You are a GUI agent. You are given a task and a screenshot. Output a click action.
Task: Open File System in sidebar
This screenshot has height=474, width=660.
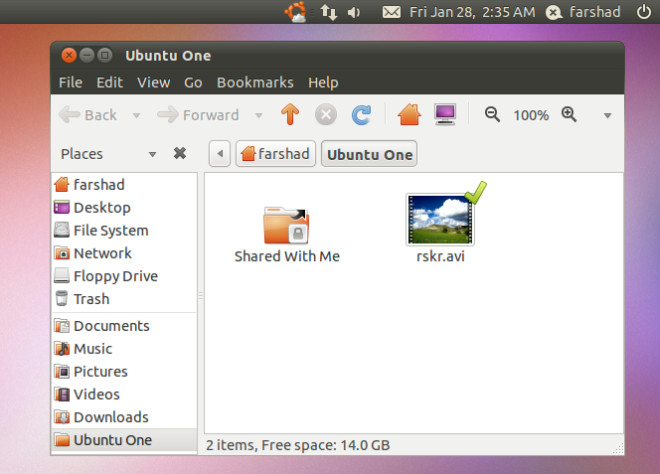(124, 230)
